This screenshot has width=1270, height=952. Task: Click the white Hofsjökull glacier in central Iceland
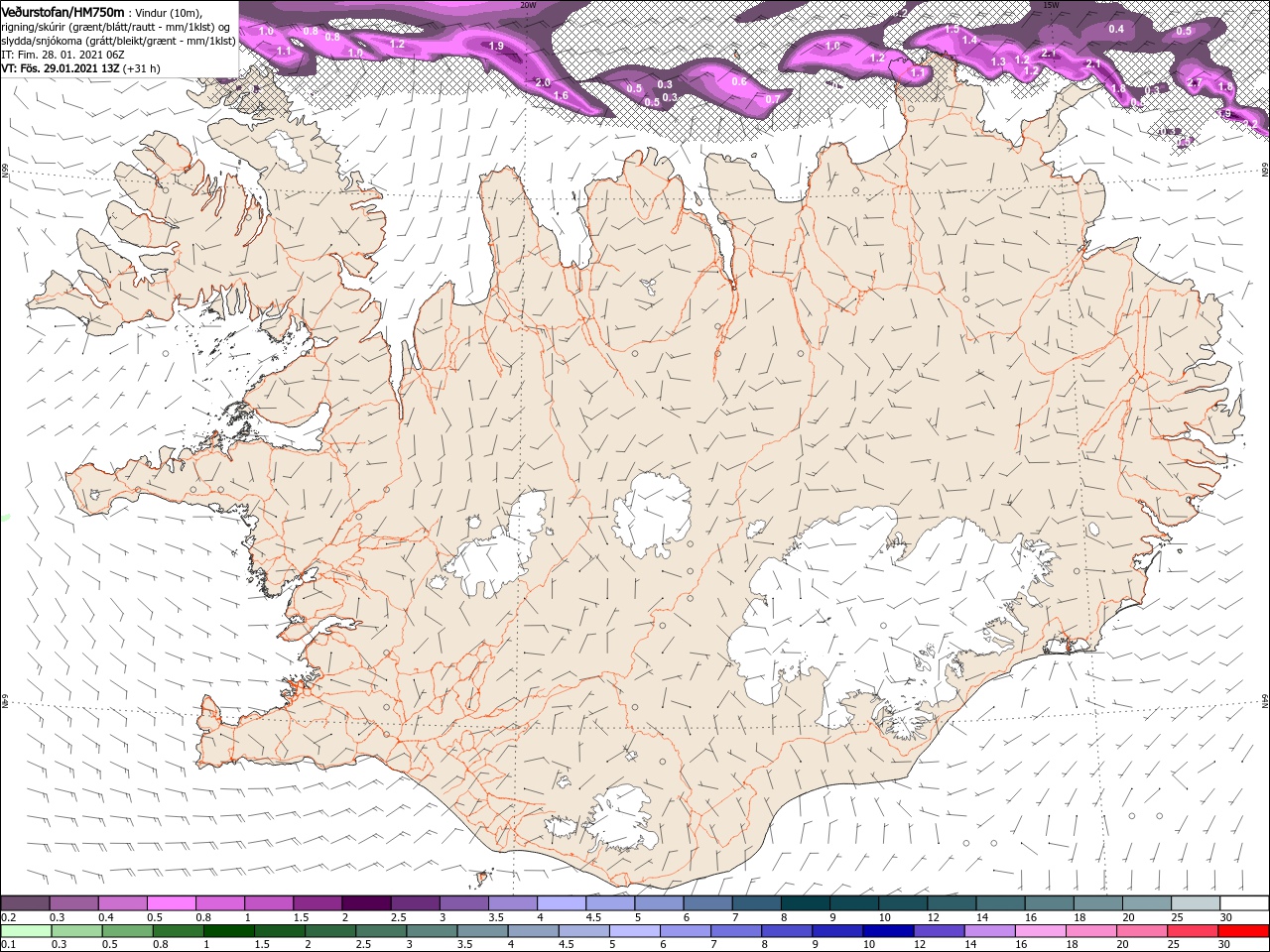click(x=652, y=515)
